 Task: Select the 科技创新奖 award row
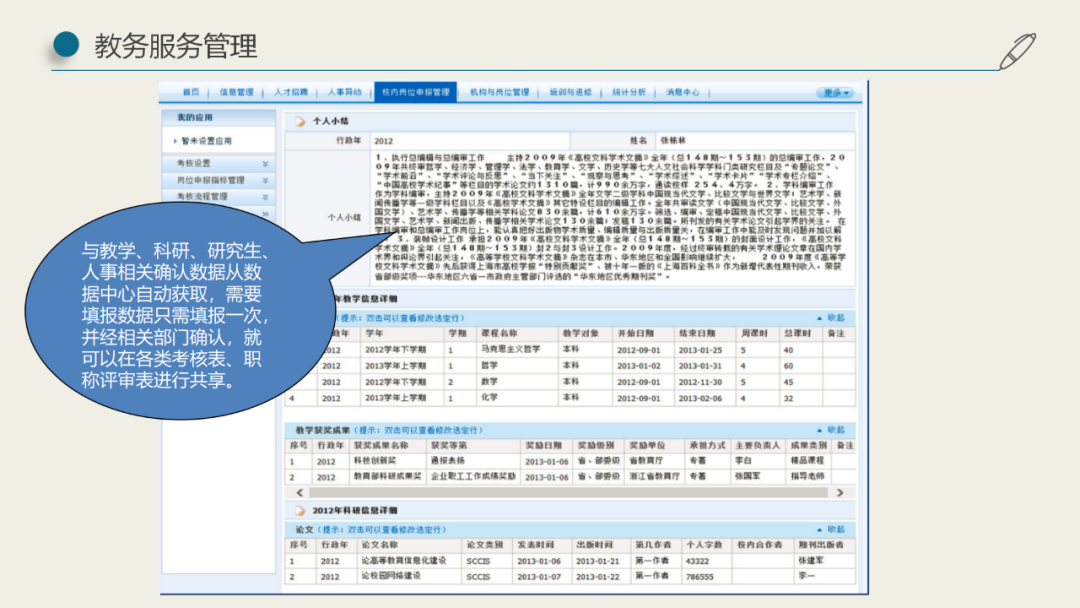(x=570, y=461)
